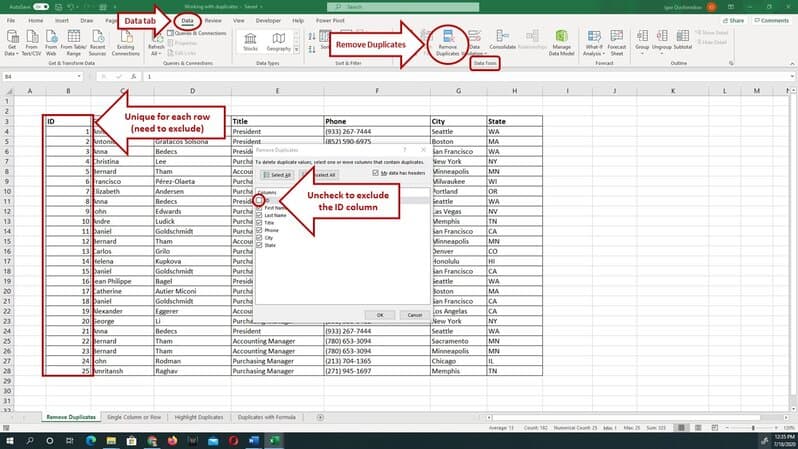This screenshot has height=449, width=798.
Task: Click the search box in title bar
Action: coord(403,7)
